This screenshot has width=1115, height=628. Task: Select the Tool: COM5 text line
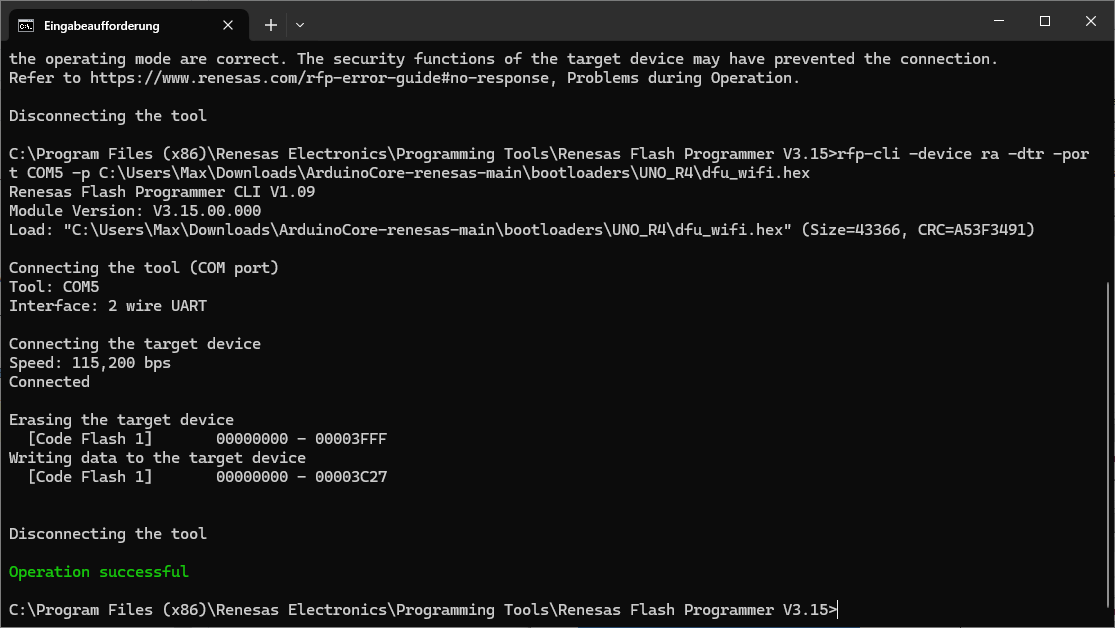(x=53, y=286)
